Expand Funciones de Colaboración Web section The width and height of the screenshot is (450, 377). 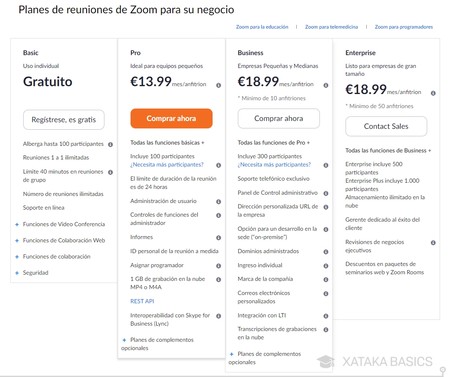(61, 240)
